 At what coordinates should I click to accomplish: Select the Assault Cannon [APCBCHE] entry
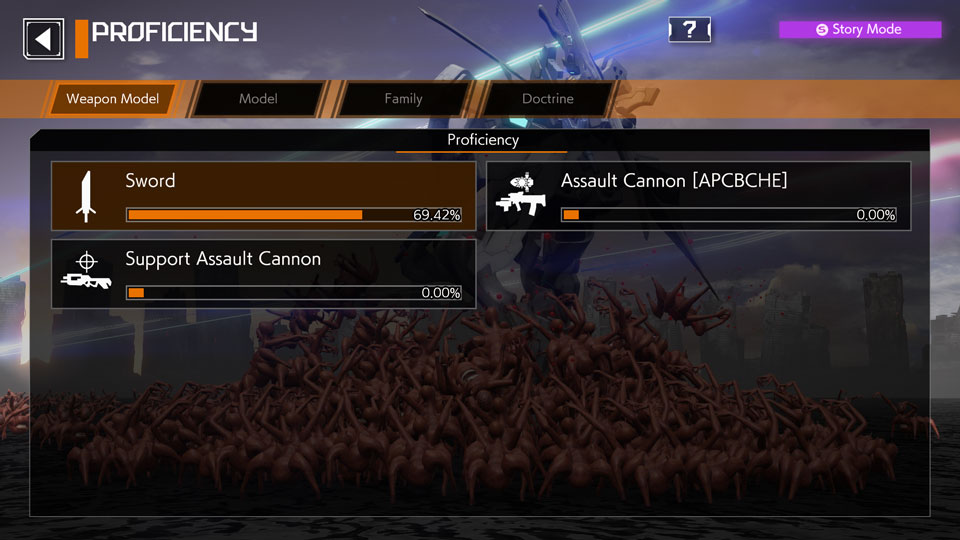pyautogui.click(x=699, y=196)
